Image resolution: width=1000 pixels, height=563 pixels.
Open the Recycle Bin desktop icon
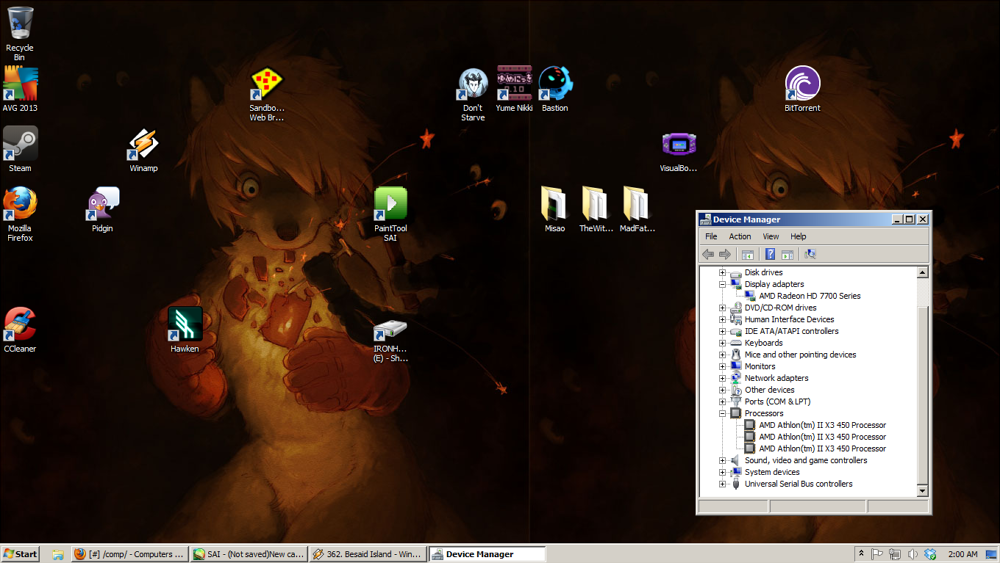click(20, 33)
